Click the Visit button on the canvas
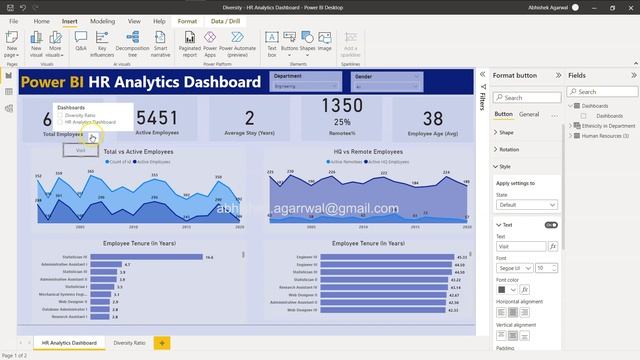Screen dimensions: 640x360 (81, 150)
